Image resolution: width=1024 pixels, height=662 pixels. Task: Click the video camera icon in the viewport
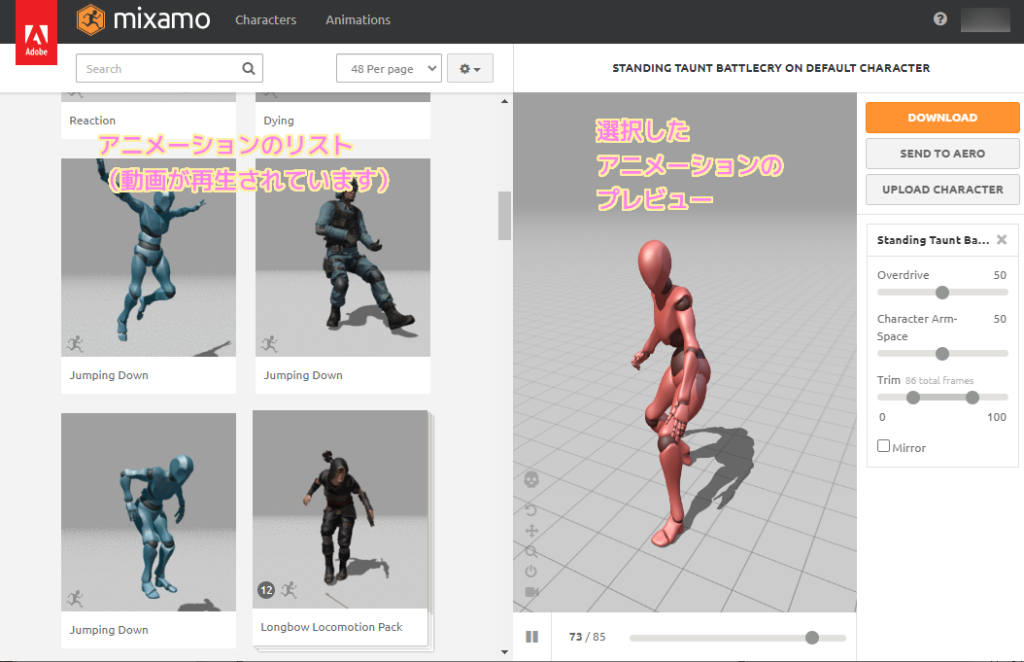(531, 591)
